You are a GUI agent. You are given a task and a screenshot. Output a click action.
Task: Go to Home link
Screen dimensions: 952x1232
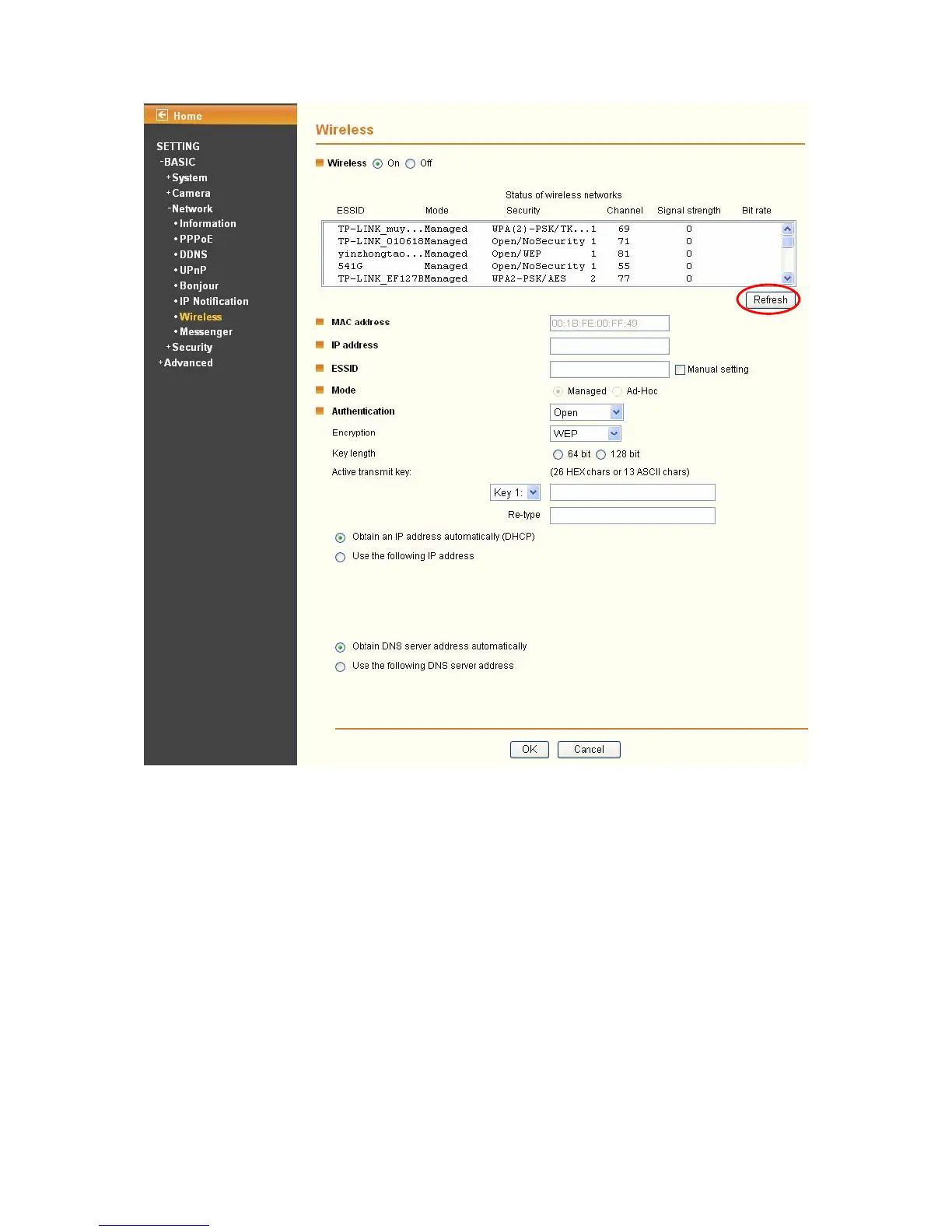pos(187,116)
